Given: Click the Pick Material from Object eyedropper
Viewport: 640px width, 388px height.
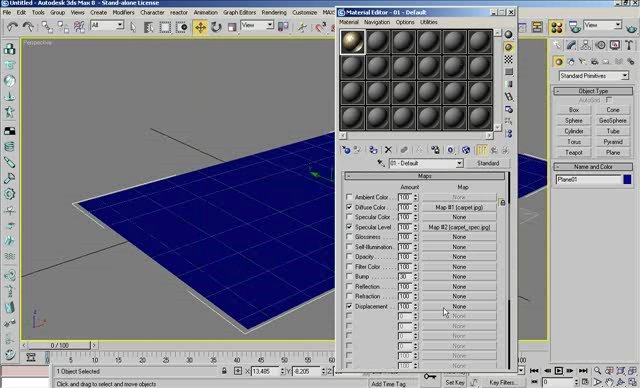Looking at the screenshot, I should (381, 163).
